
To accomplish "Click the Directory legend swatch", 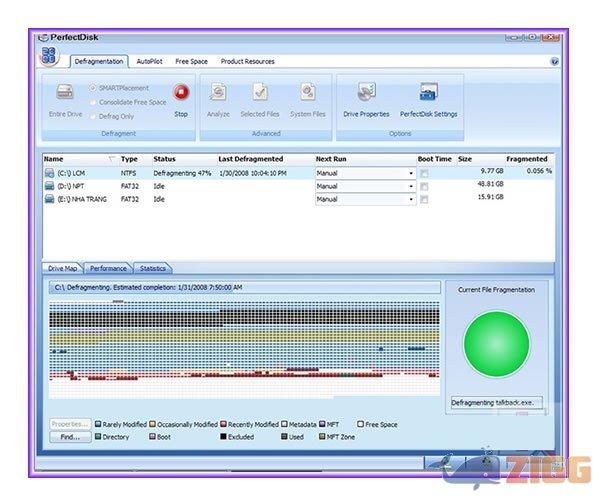I will click(98, 436).
